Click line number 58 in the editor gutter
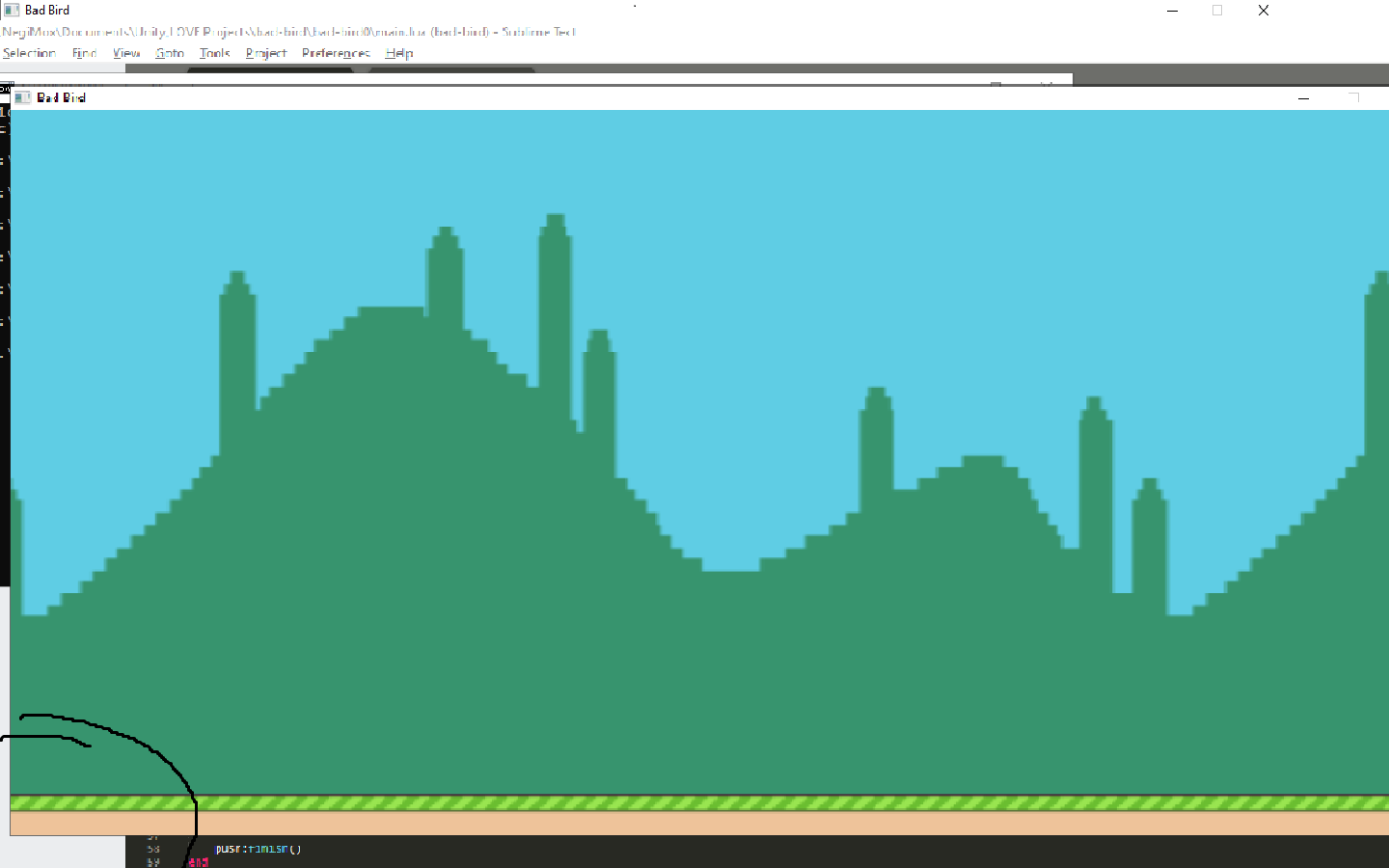Screen dimensions: 1389x868 [x=153, y=849]
